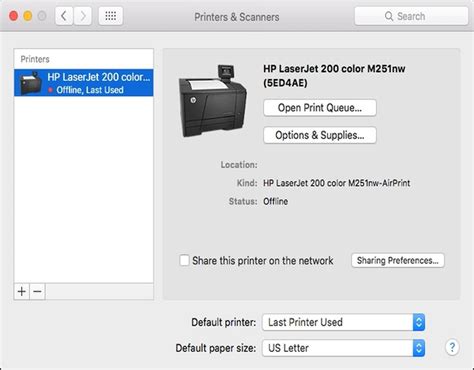
Task: Click the arrows on the Last Printer Used selector
Action: (x=419, y=322)
